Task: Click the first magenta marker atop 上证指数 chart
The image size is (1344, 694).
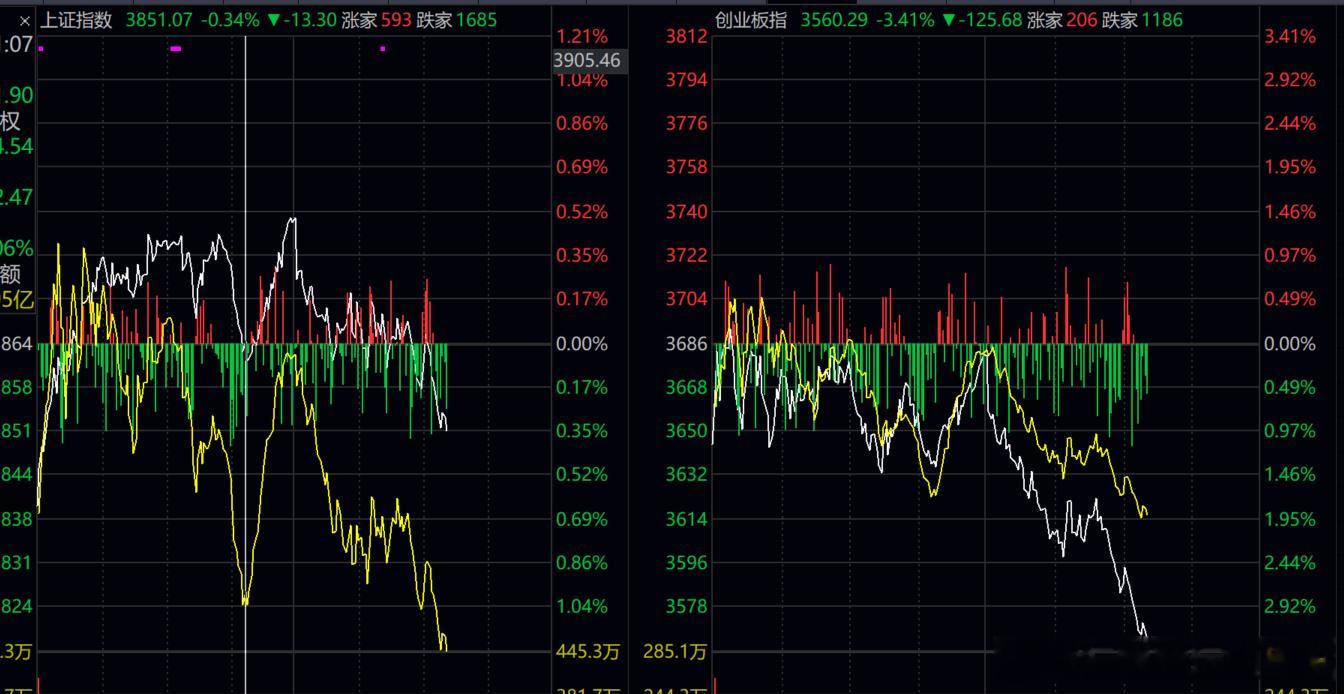Action: pyautogui.click(x=41, y=47)
